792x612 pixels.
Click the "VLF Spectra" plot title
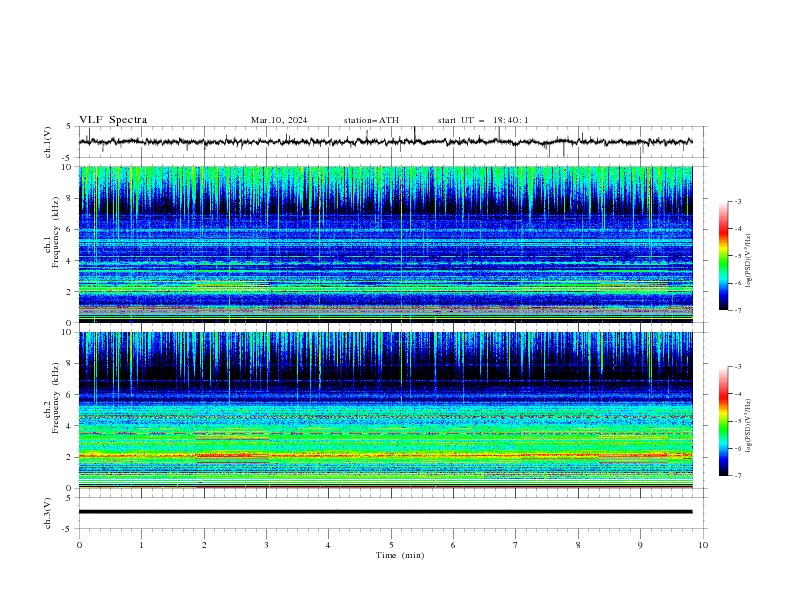coord(113,120)
